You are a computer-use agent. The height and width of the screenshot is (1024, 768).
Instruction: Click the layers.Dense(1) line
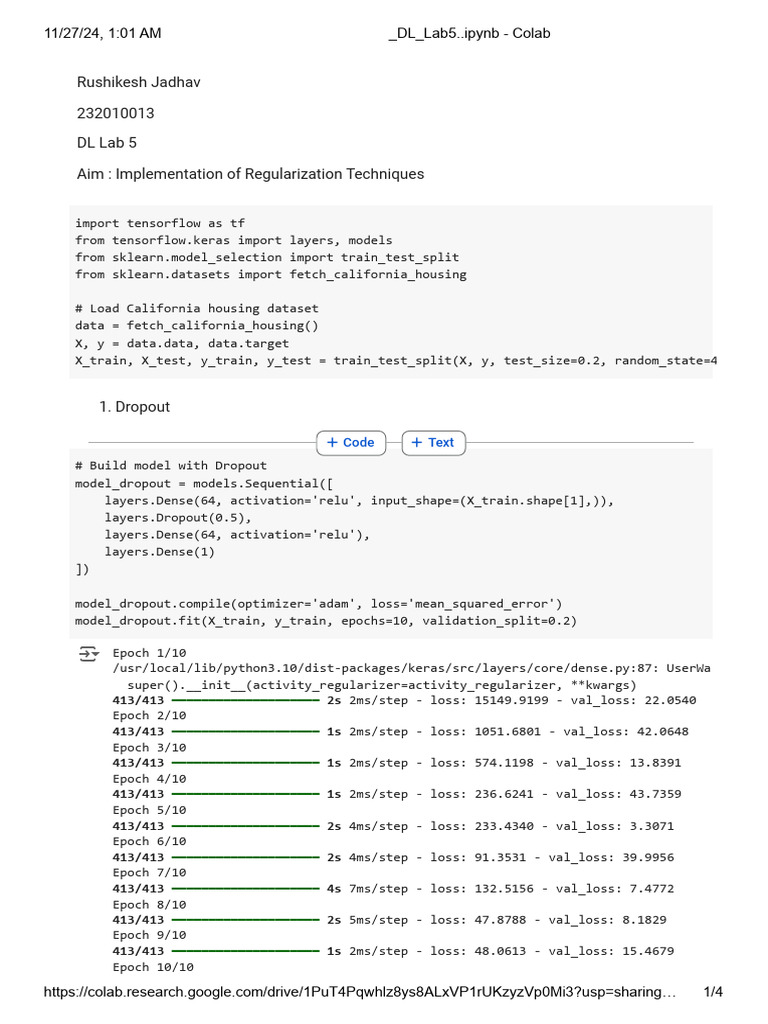pos(159,552)
